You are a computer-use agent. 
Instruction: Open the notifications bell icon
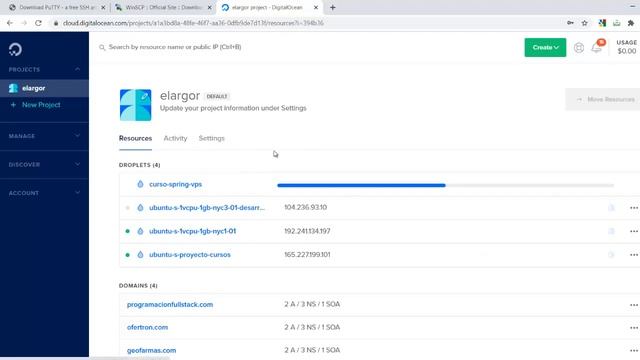click(596, 48)
